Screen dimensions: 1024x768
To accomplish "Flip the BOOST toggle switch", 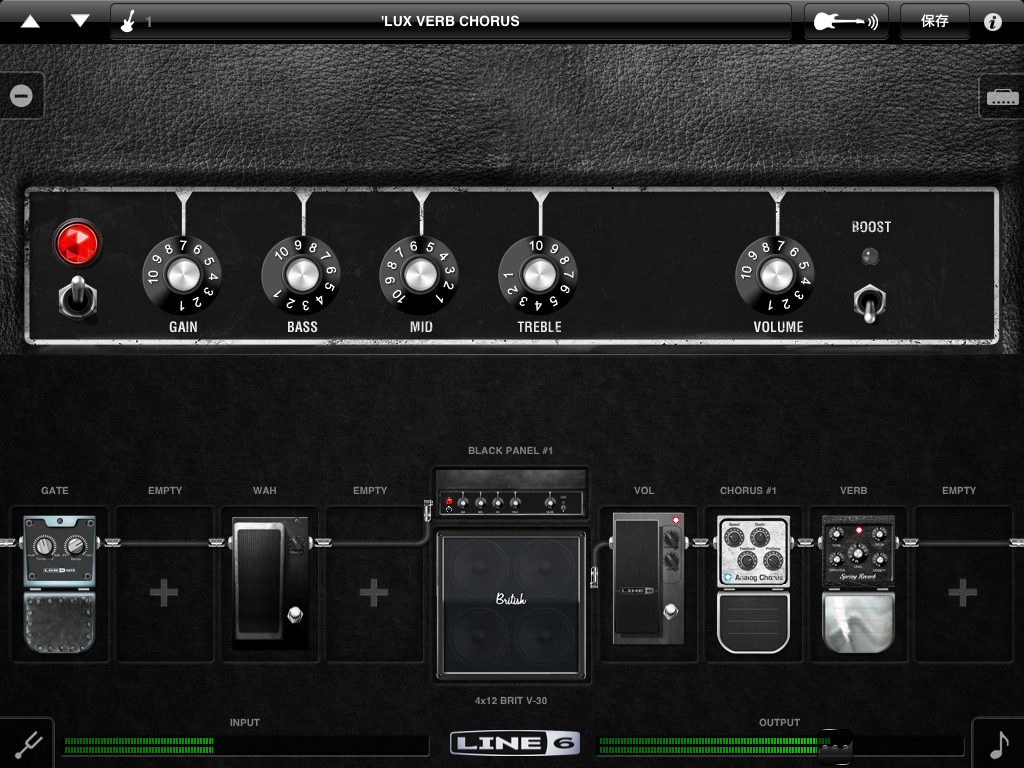I will (869, 304).
